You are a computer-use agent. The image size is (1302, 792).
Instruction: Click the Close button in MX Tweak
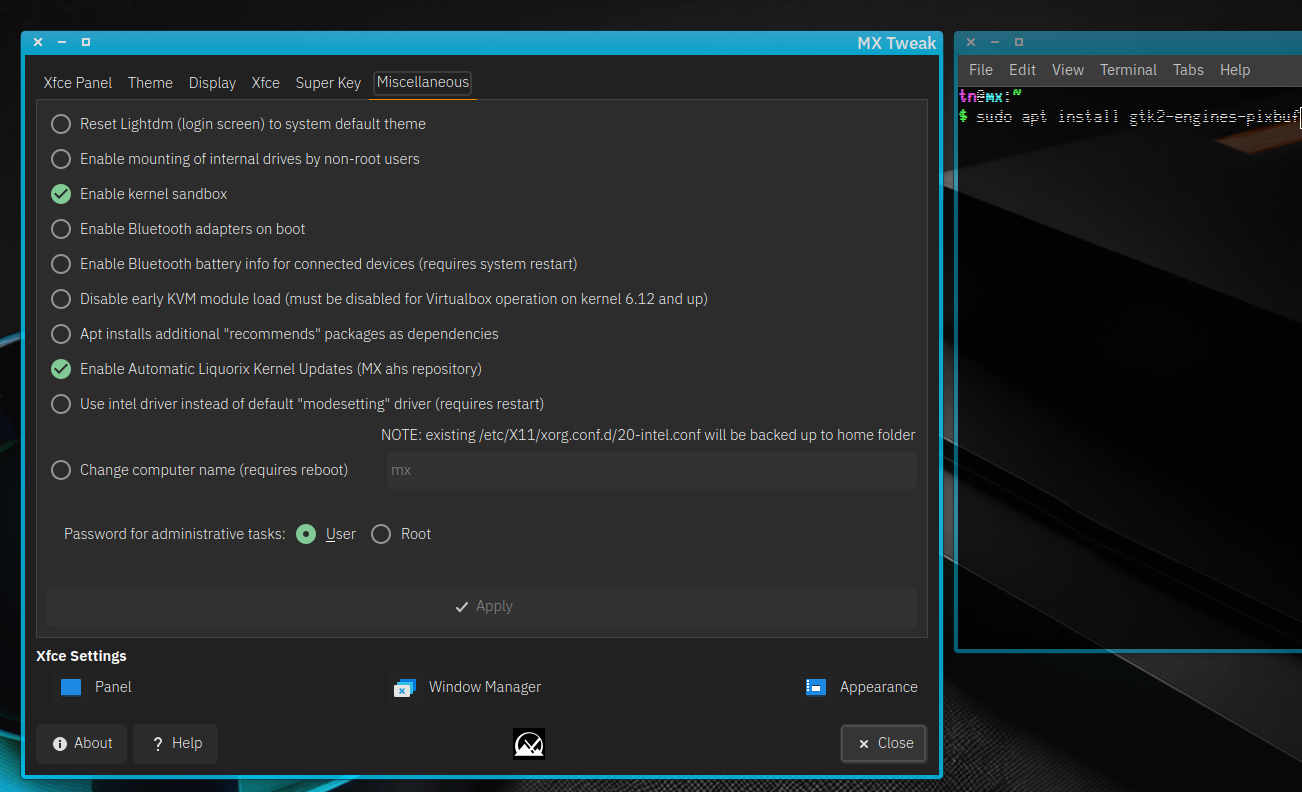click(x=884, y=743)
